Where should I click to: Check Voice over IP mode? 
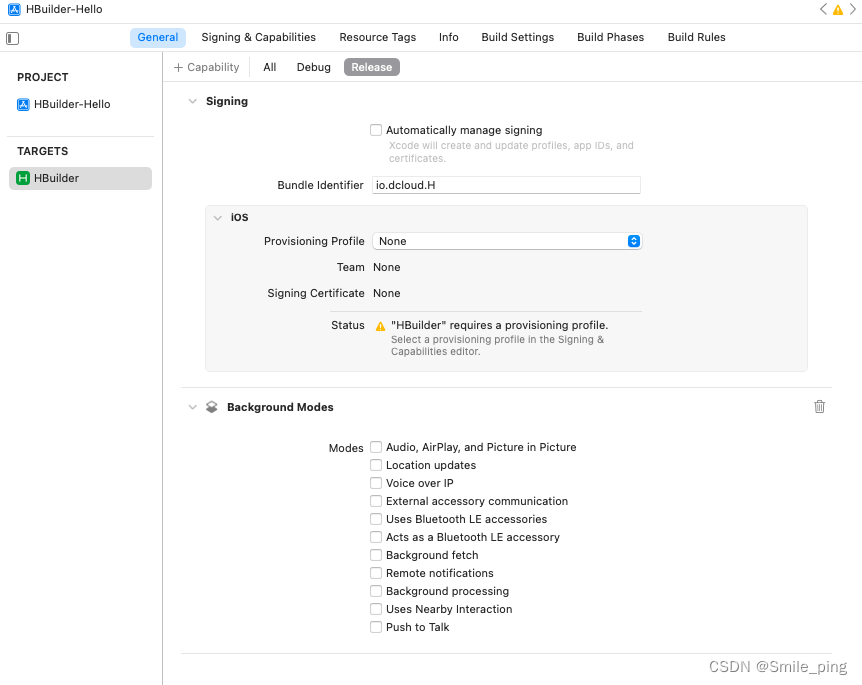click(376, 483)
